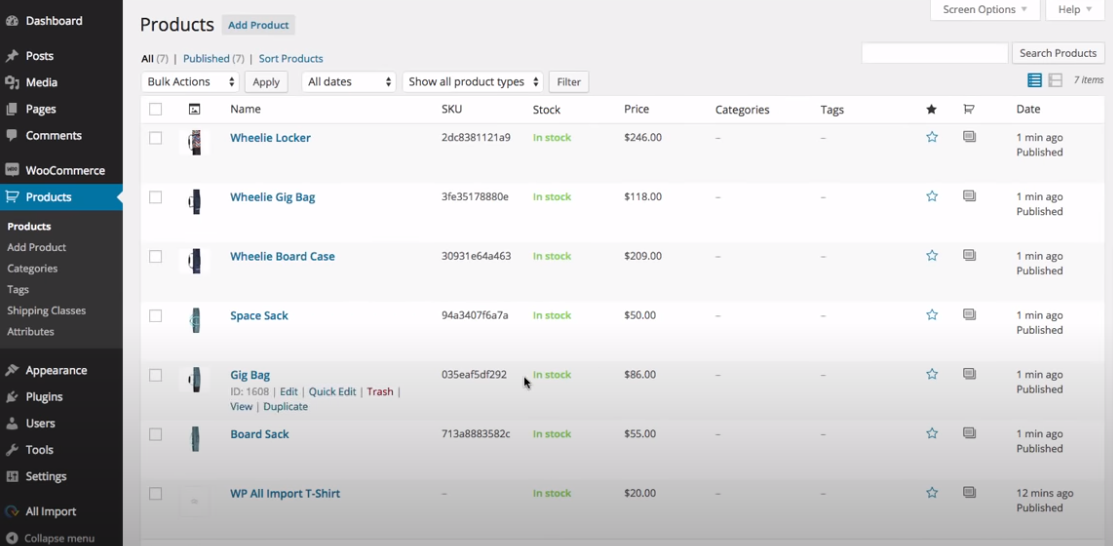The height and width of the screenshot is (546, 1113).
Task: Sort by product type cart column header
Action: click(968, 109)
